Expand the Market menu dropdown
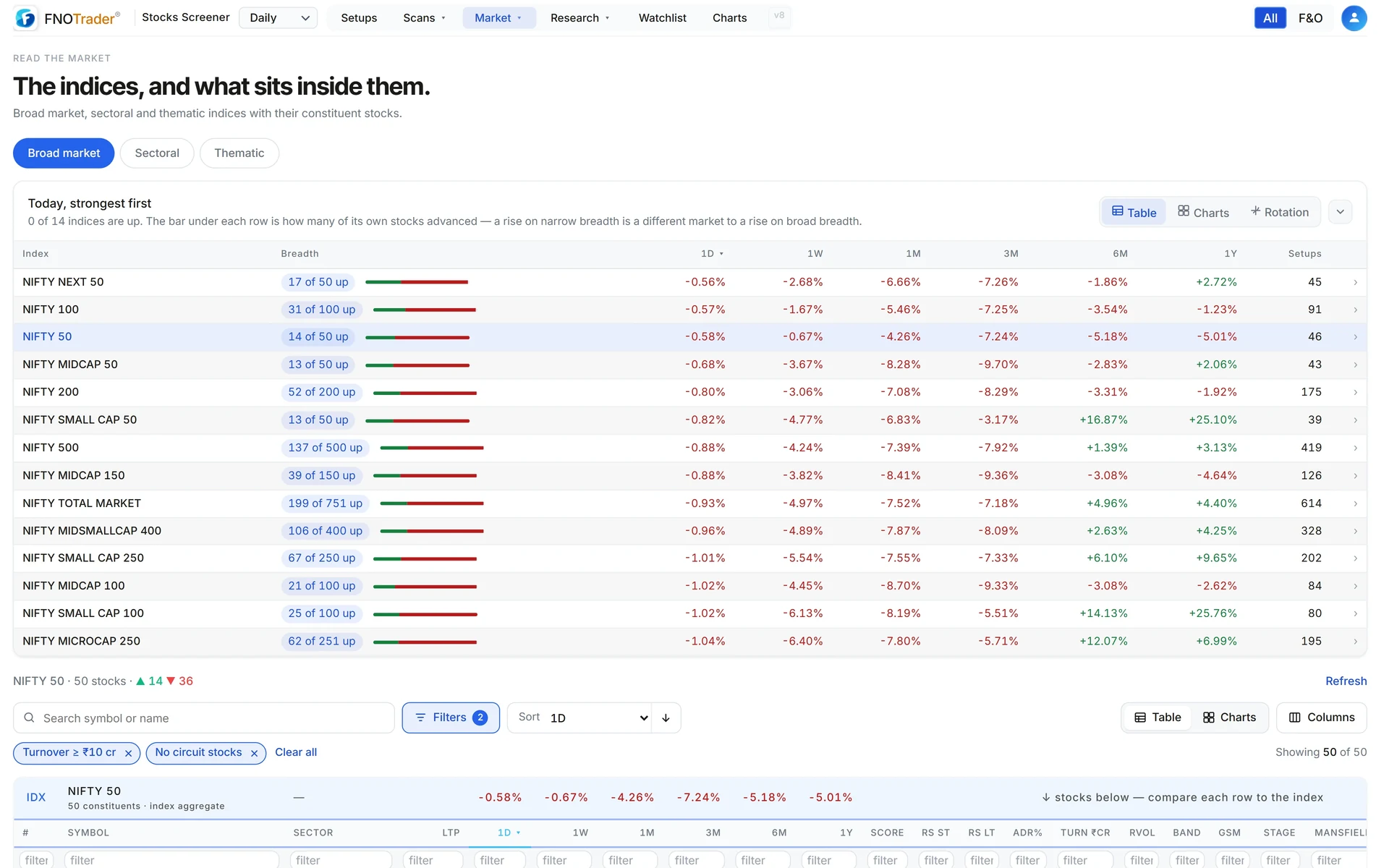 (x=498, y=18)
